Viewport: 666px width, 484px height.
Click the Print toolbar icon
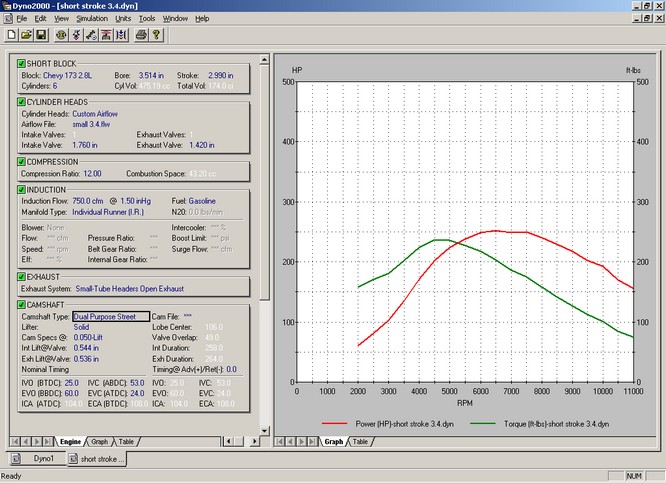(141, 35)
